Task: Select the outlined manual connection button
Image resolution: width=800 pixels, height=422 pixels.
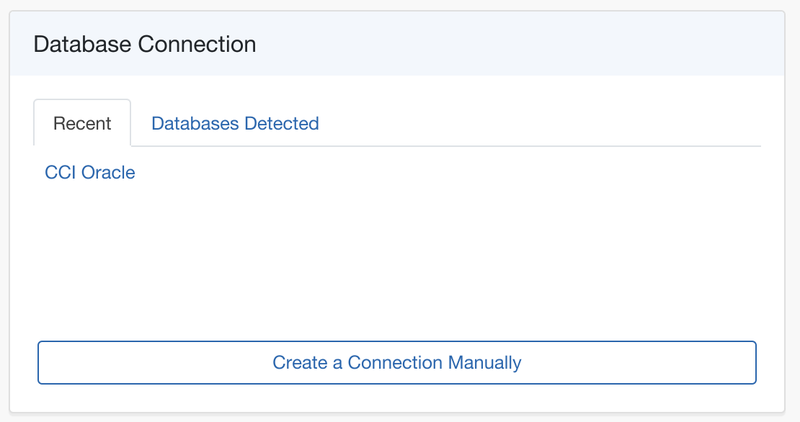Action: [x=397, y=362]
